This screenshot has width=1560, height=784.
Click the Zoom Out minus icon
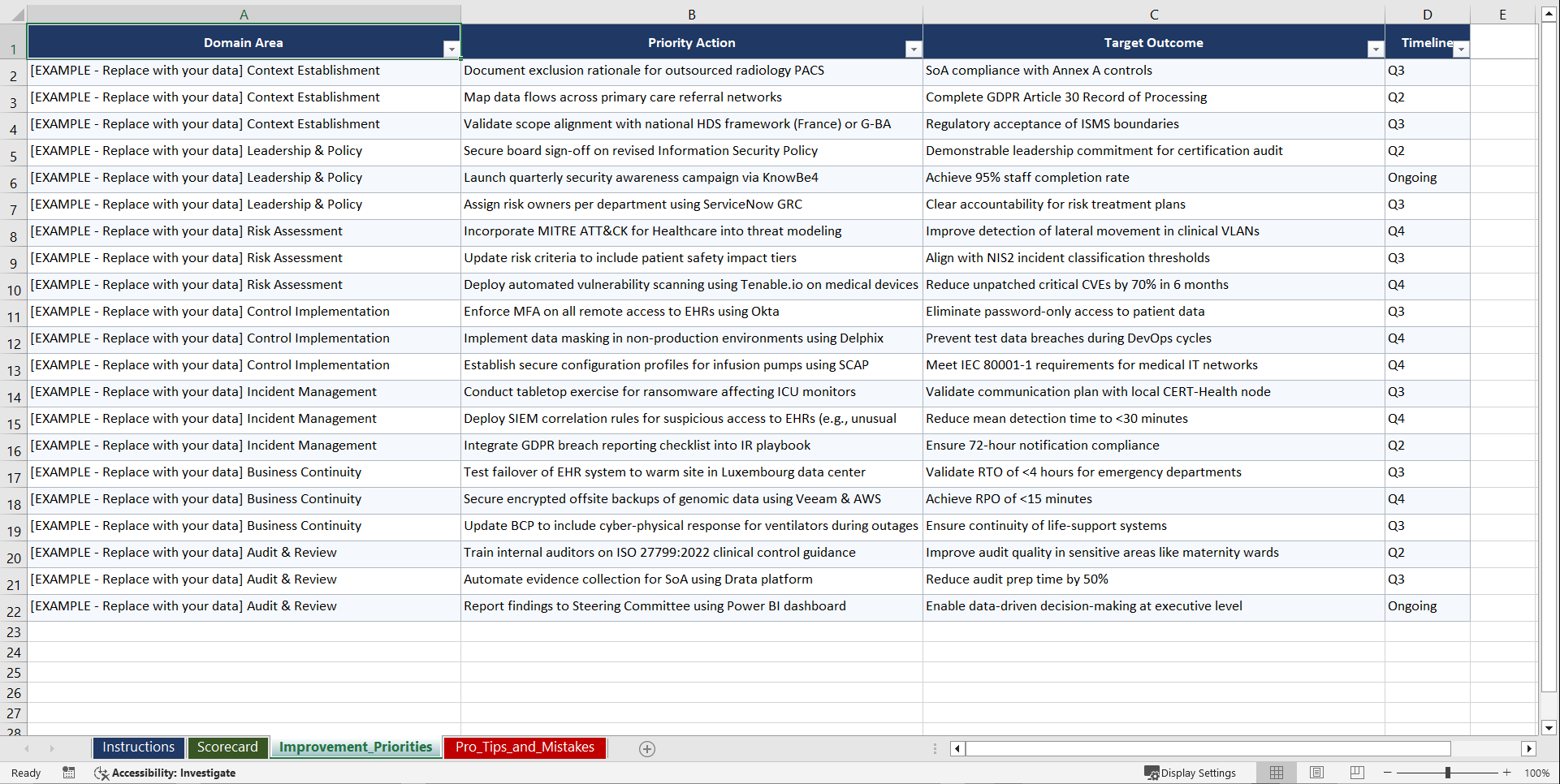coord(1387,773)
